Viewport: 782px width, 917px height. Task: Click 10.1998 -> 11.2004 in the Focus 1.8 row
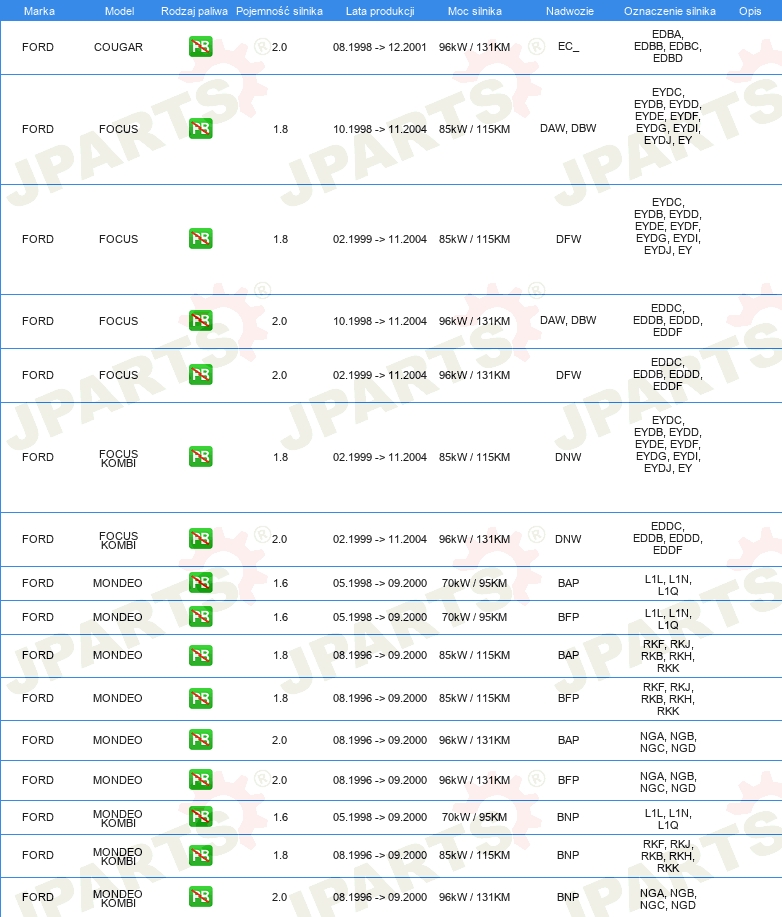[x=380, y=129]
